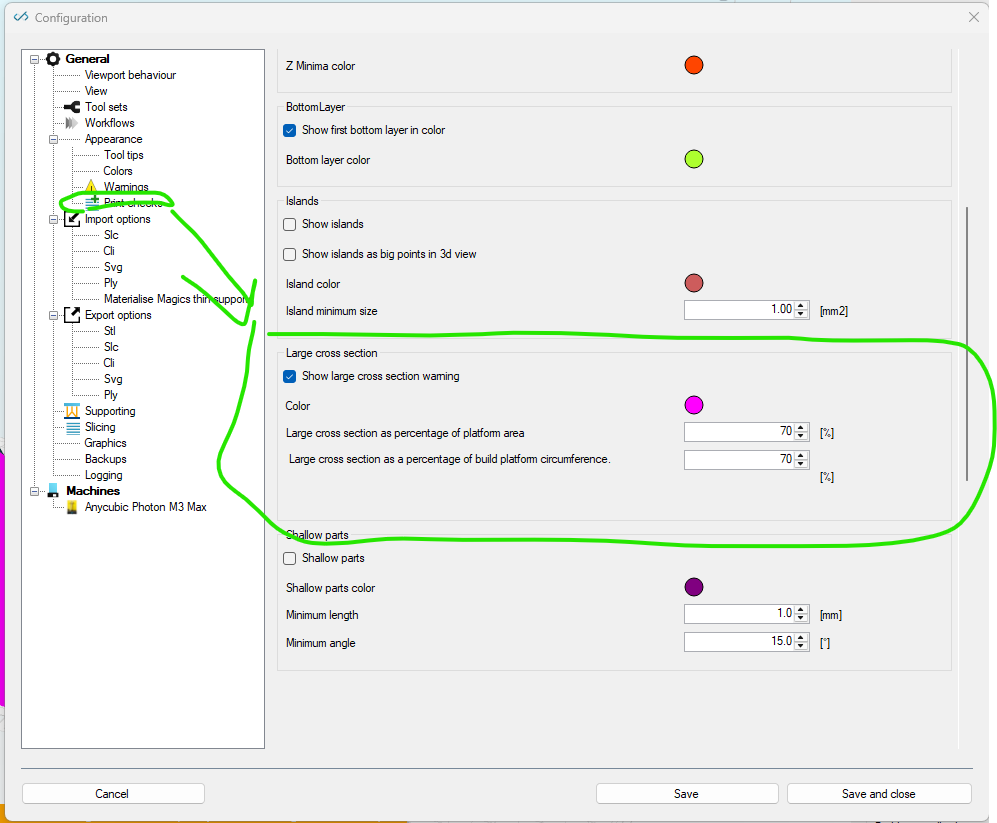Open Viewport behaviour settings page
Screen dimensions: 997x823
click(130, 75)
